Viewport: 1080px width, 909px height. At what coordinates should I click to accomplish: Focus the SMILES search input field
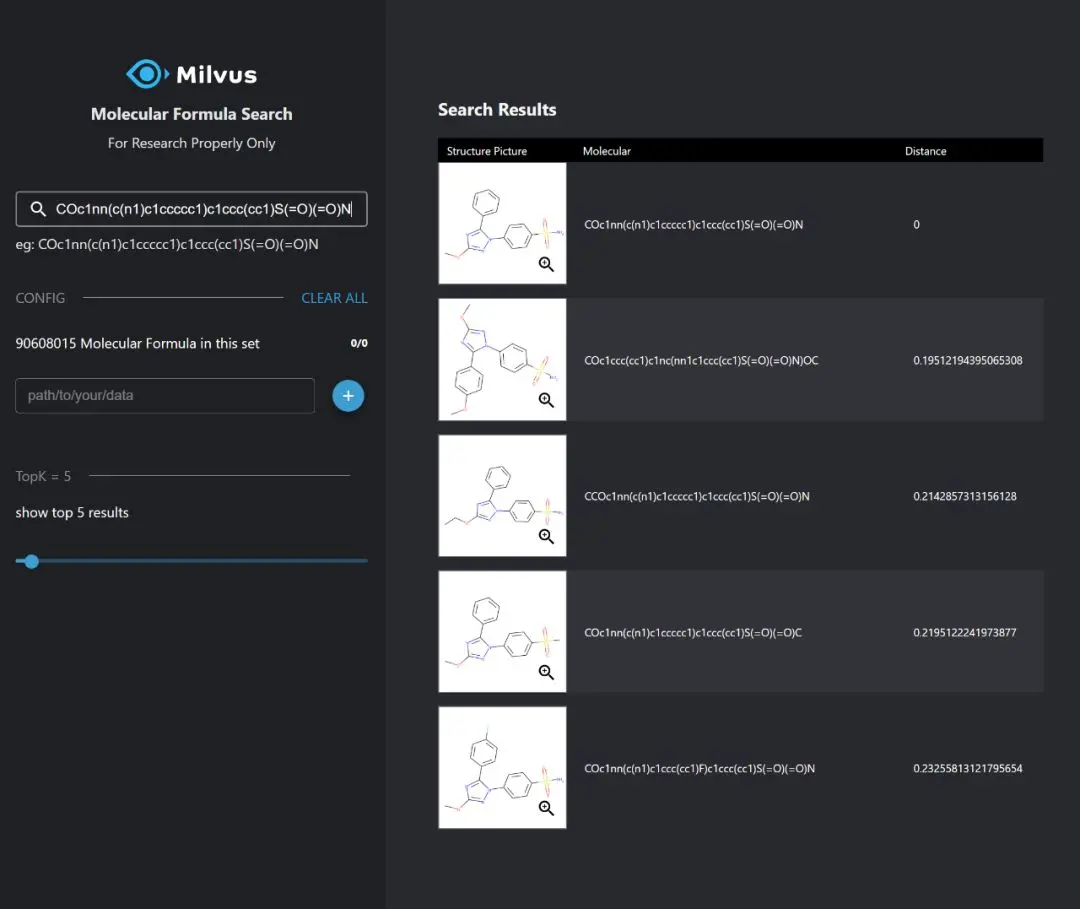[x=191, y=209]
